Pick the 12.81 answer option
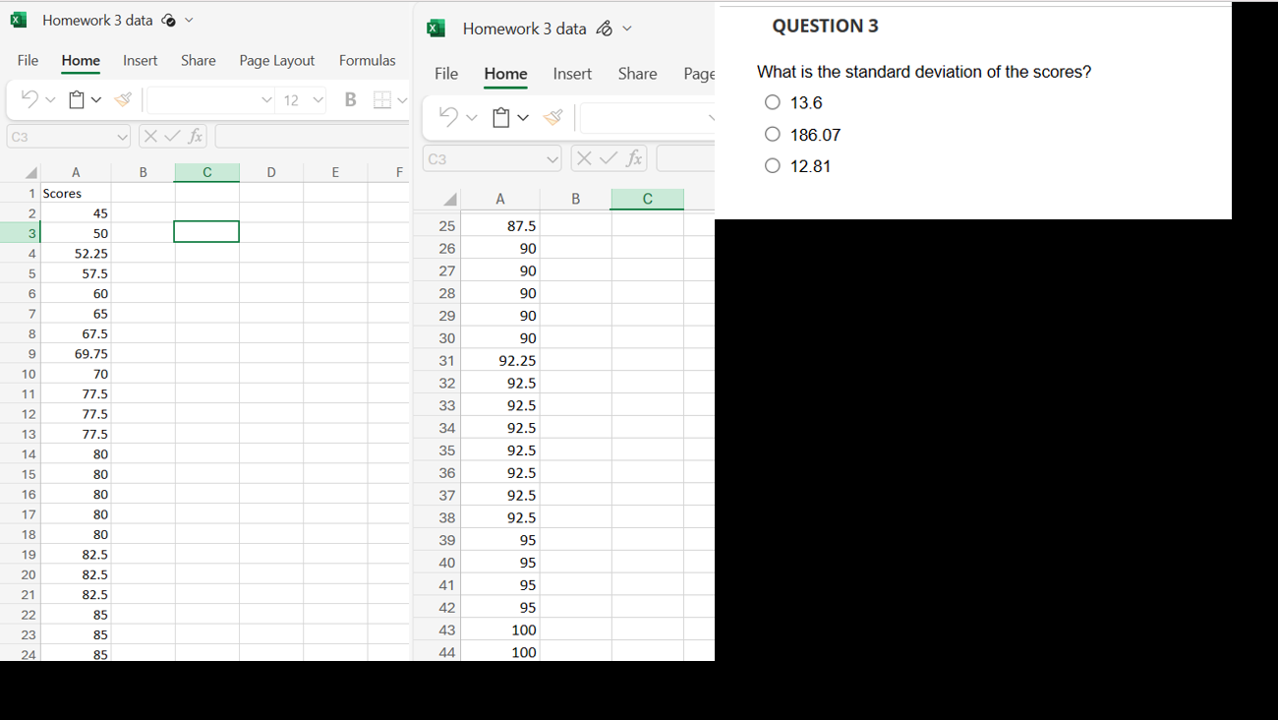 pyautogui.click(x=772, y=165)
